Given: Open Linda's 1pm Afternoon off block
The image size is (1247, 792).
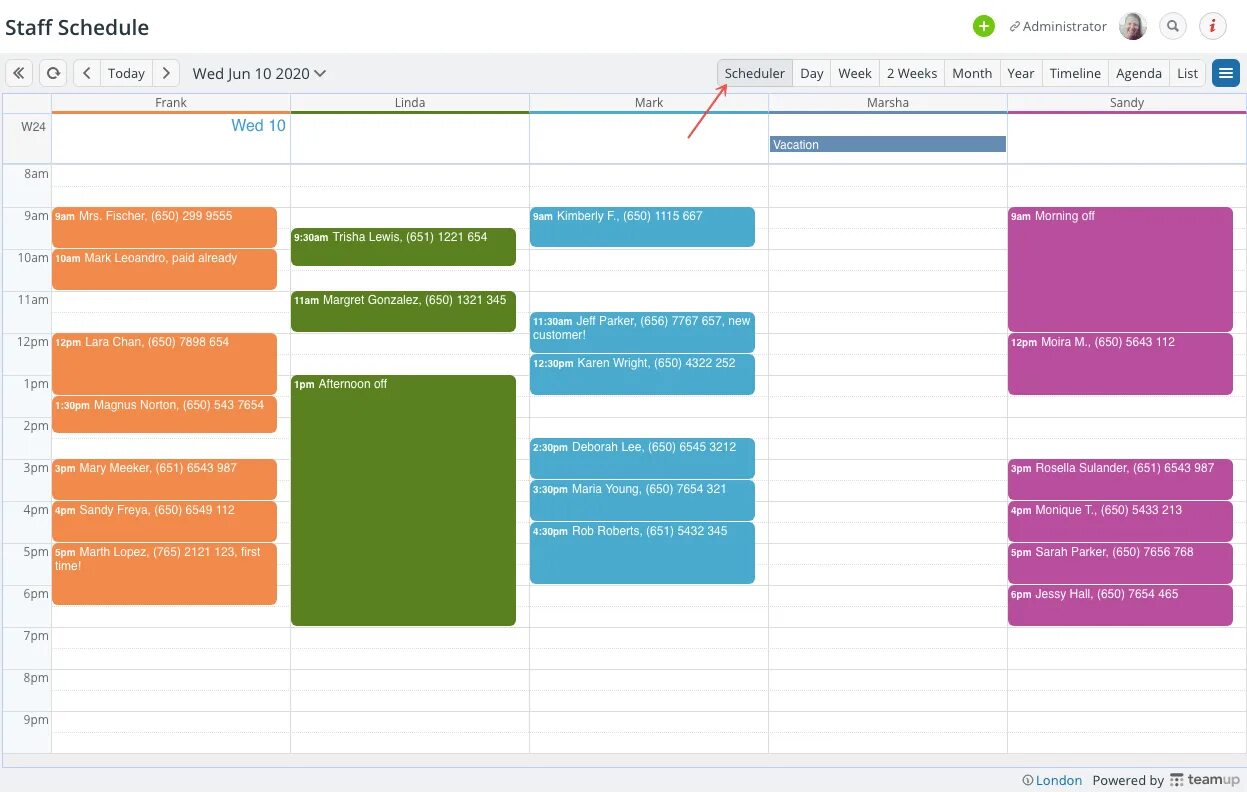Looking at the screenshot, I should pos(403,500).
